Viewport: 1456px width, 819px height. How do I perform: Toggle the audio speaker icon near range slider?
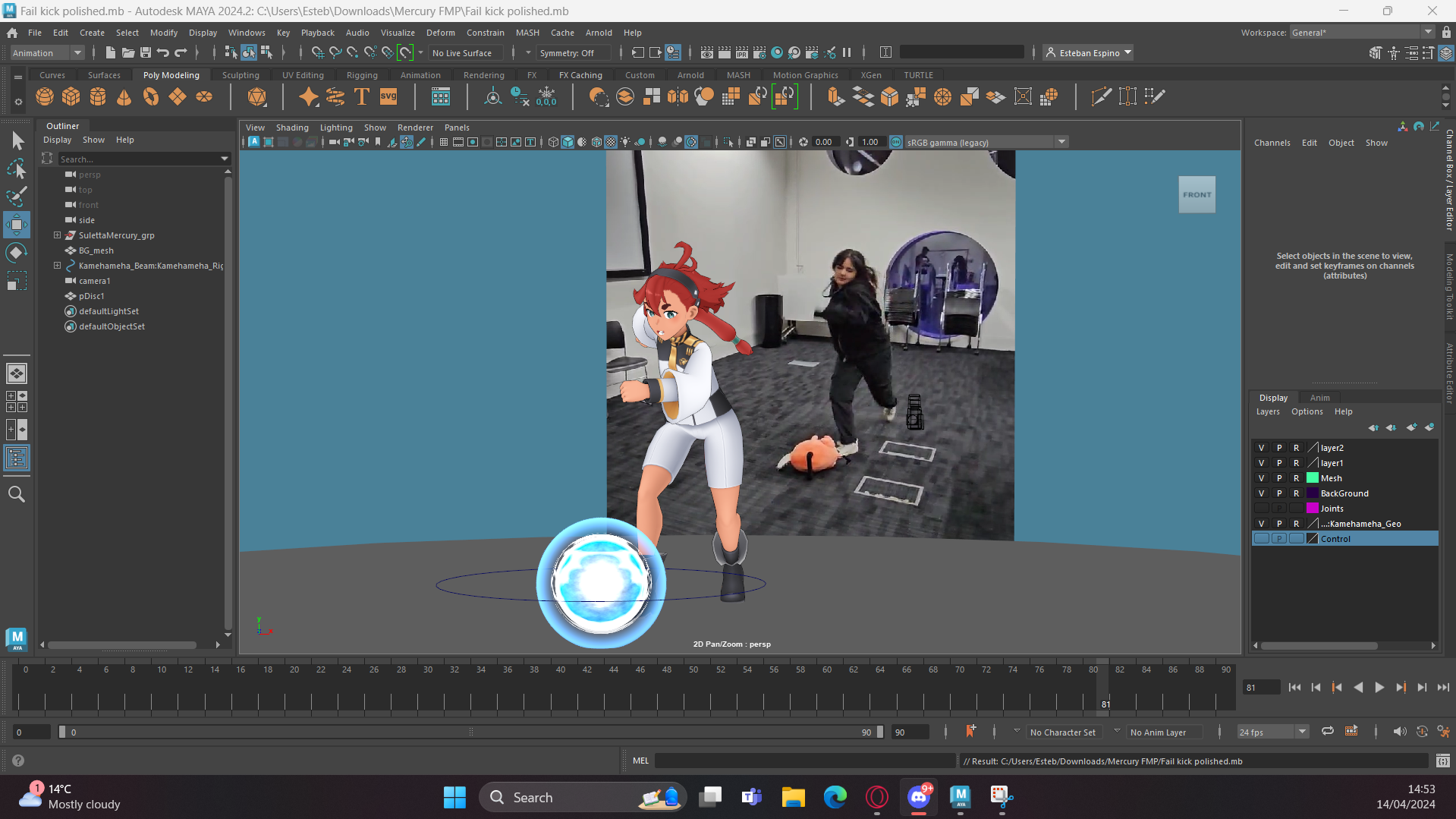[1399, 732]
